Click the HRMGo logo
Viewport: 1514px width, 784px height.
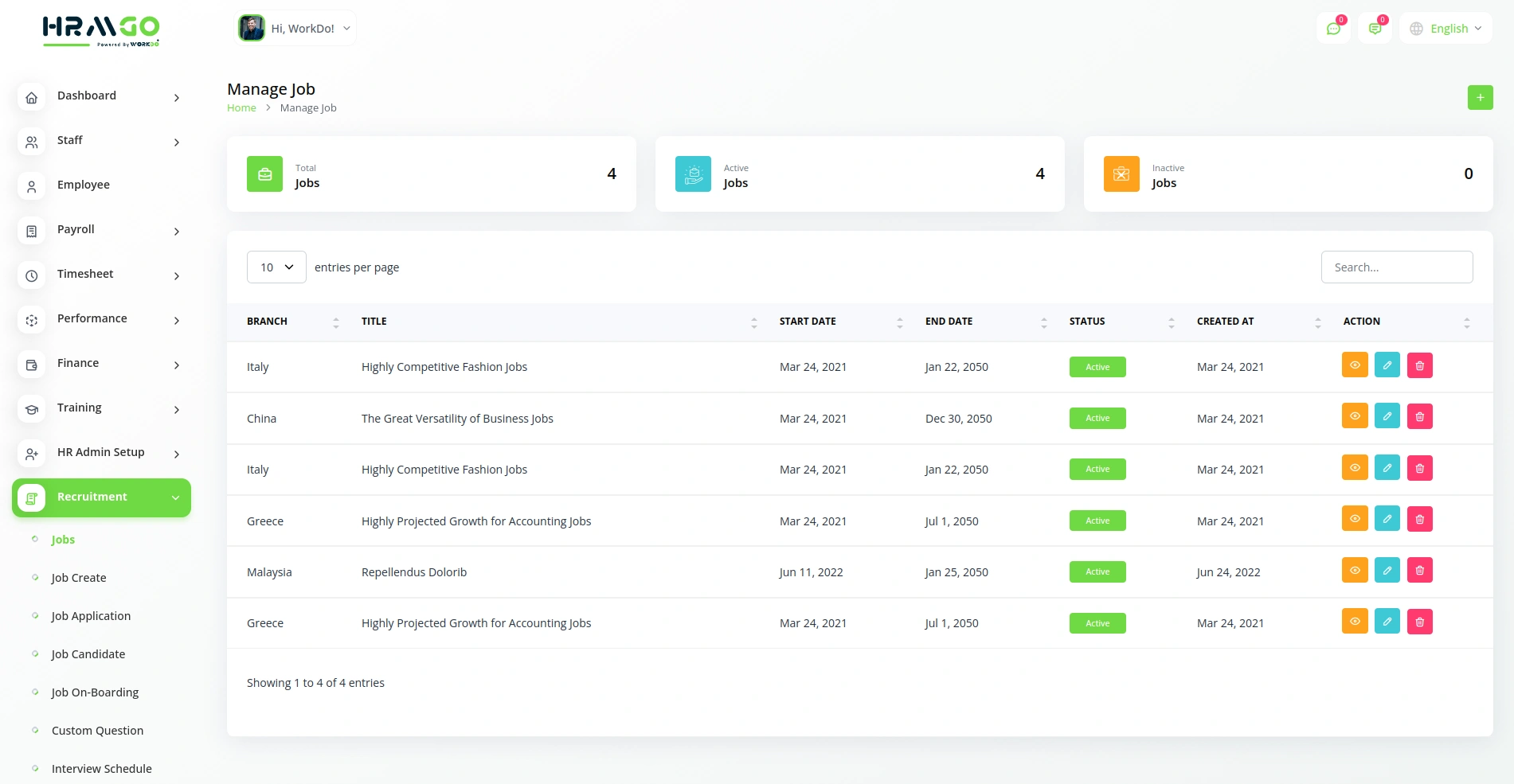(x=101, y=30)
